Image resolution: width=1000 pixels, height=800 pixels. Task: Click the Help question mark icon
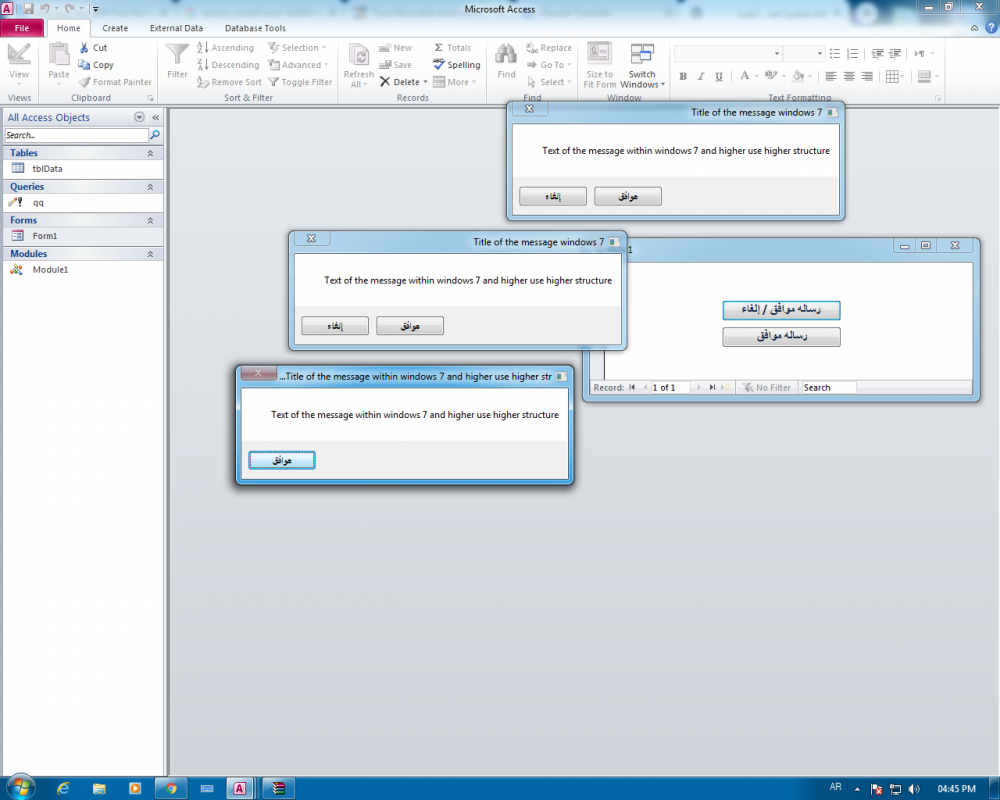pos(991,27)
